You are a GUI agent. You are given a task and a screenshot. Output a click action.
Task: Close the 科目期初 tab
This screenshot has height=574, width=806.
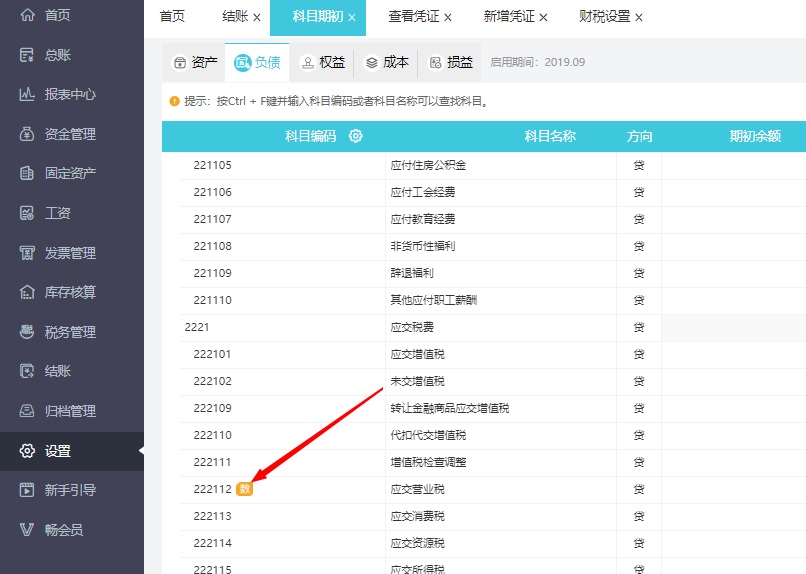352,17
